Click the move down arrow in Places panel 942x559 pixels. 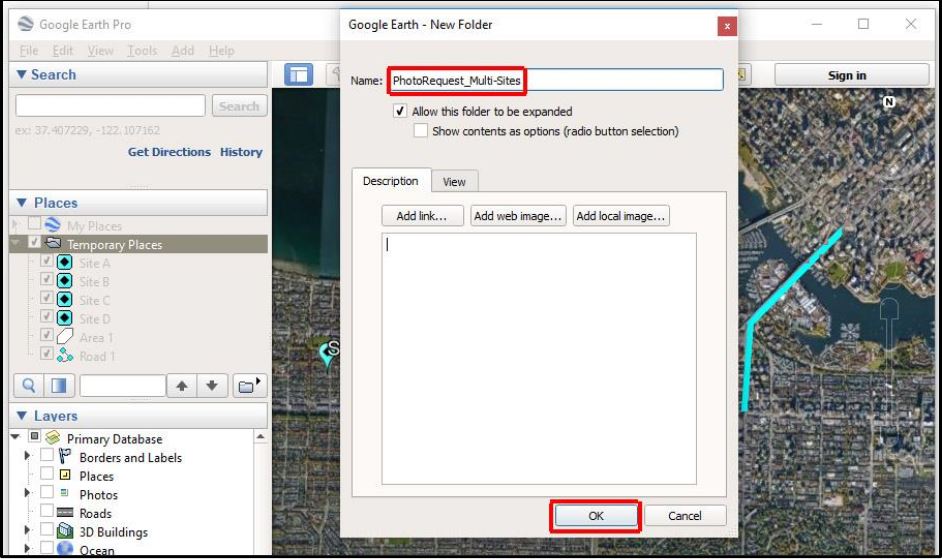tap(212, 385)
